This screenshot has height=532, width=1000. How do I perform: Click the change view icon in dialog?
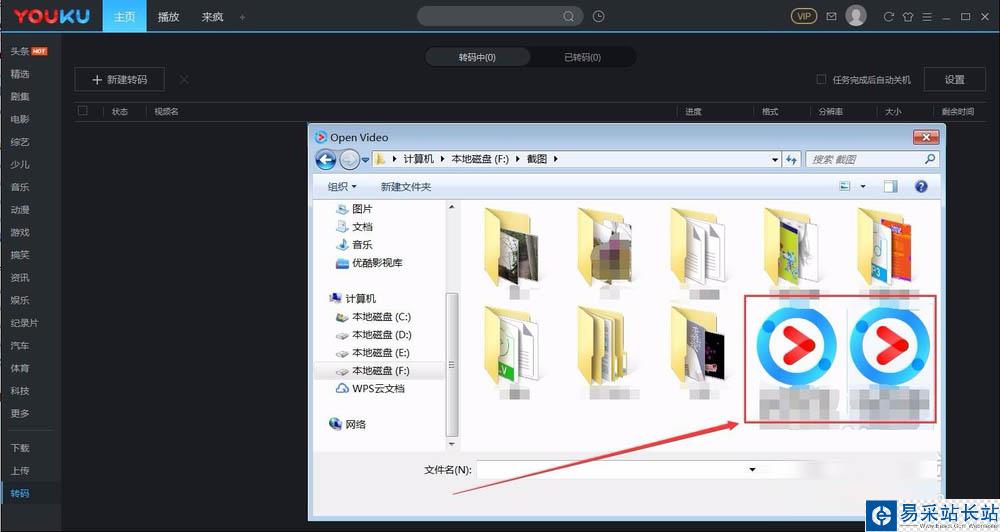pyautogui.click(x=845, y=186)
